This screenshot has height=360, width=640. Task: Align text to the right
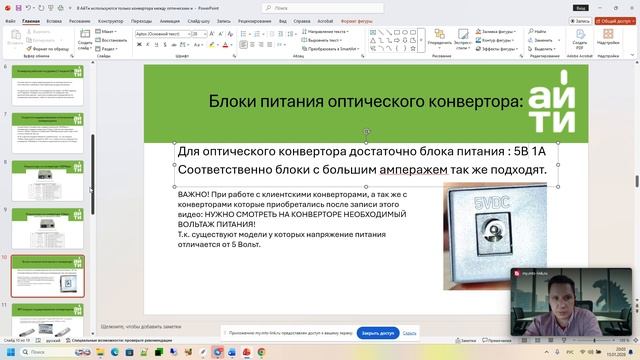click(261, 44)
